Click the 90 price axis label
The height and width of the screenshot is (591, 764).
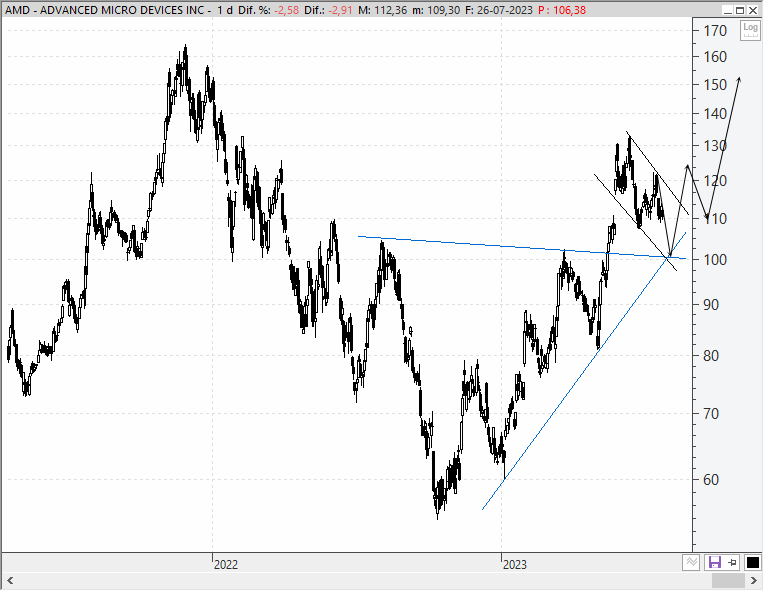[711, 305]
